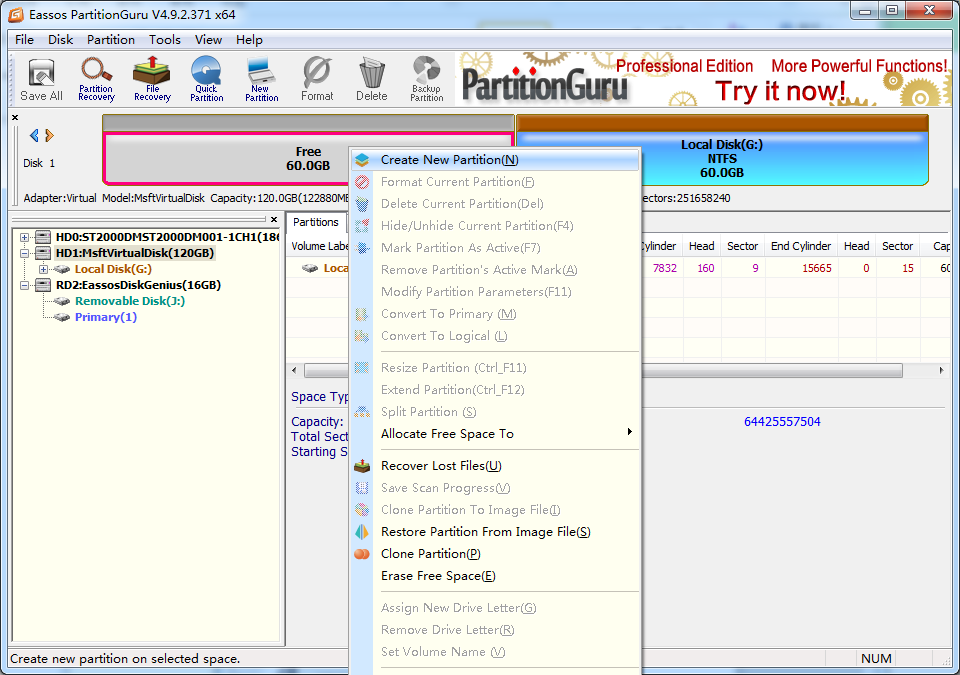This screenshot has height=675, width=960.
Task: Click Local Disk(G:) tree partition icon
Action: click(x=62, y=269)
